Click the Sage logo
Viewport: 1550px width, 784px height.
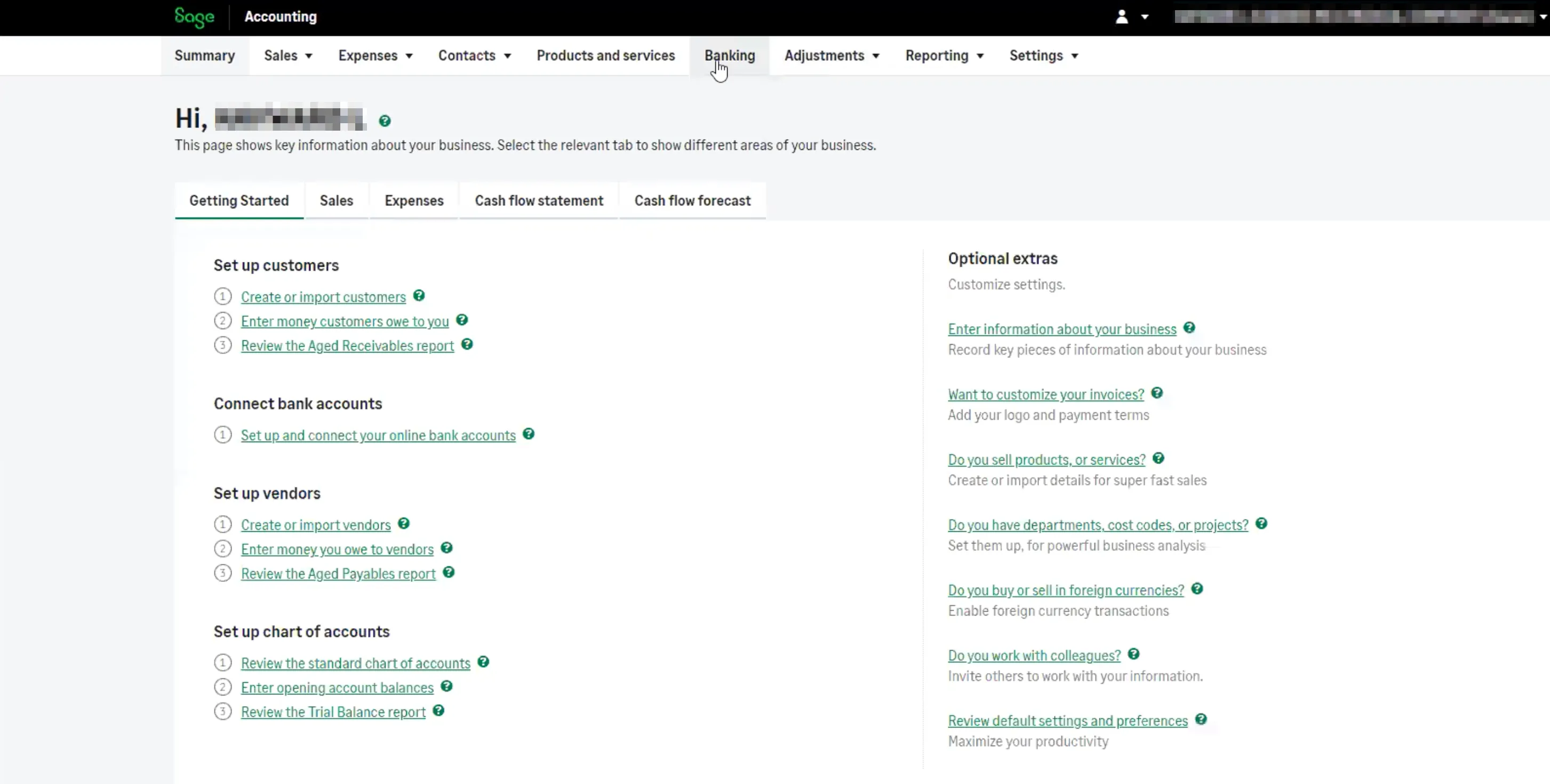pyautogui.click(x=194, y=17)
